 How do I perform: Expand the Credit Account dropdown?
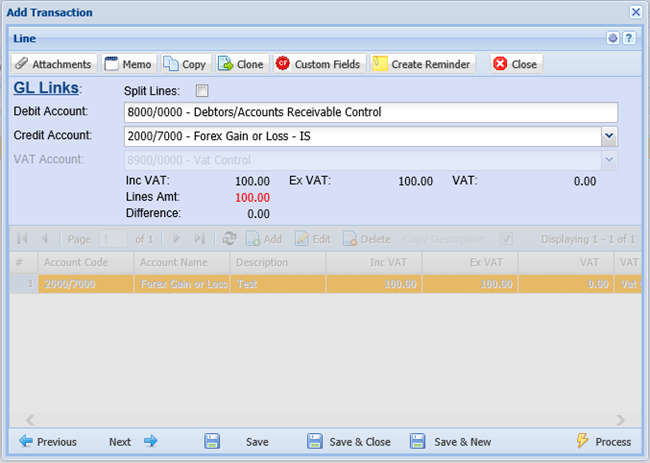609,135
